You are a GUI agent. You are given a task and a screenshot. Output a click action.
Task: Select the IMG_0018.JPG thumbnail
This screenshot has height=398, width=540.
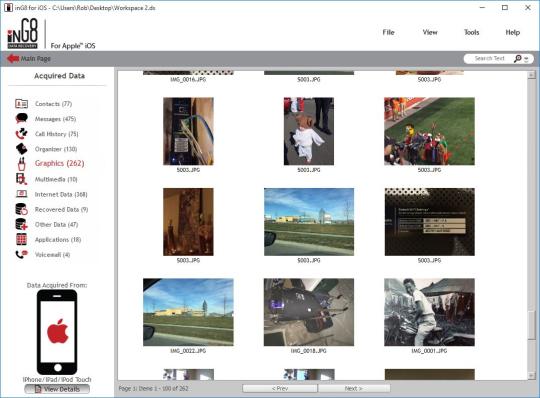click(x=309, y=312)
